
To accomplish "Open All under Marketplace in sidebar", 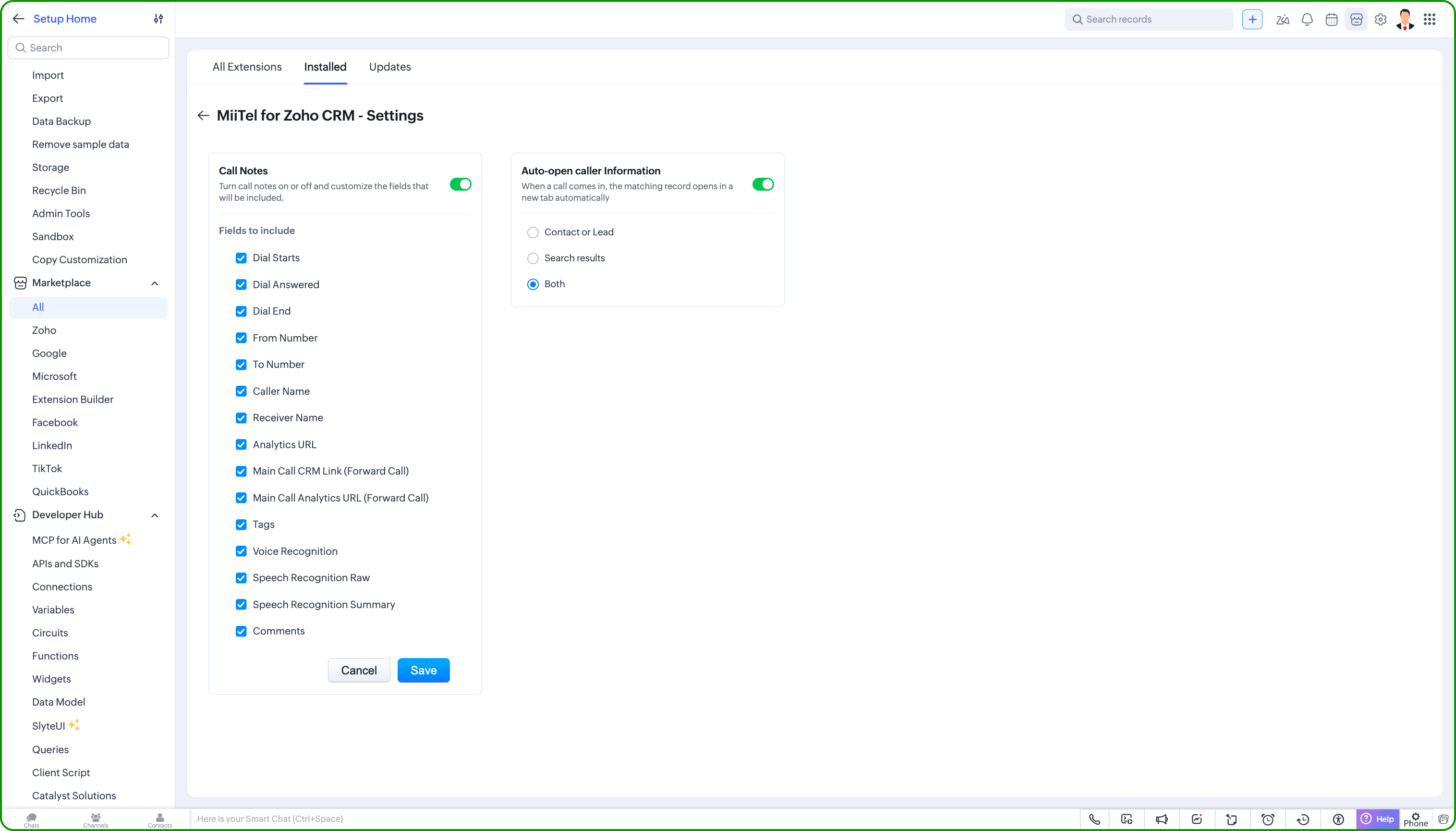I will click(x=88, y=307).
